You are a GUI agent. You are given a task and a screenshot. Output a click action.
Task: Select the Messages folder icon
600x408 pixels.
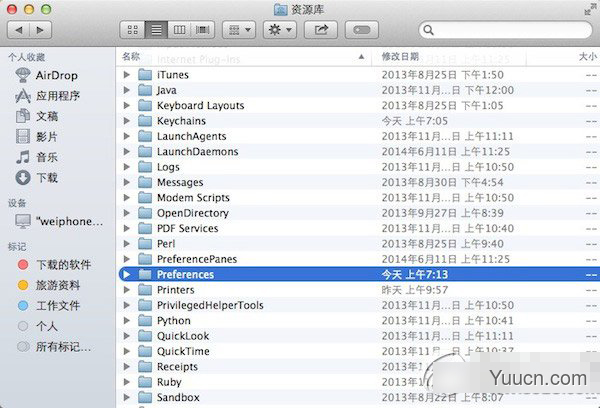[145, 182]
